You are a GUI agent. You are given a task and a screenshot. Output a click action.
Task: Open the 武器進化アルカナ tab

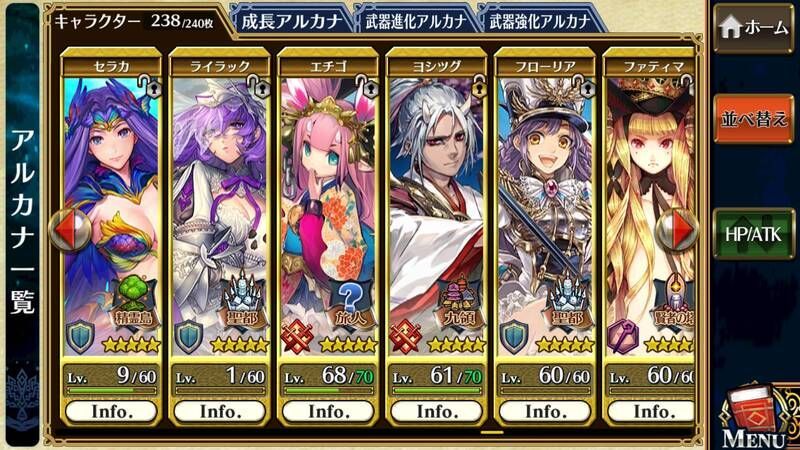[x=415, y=21]
